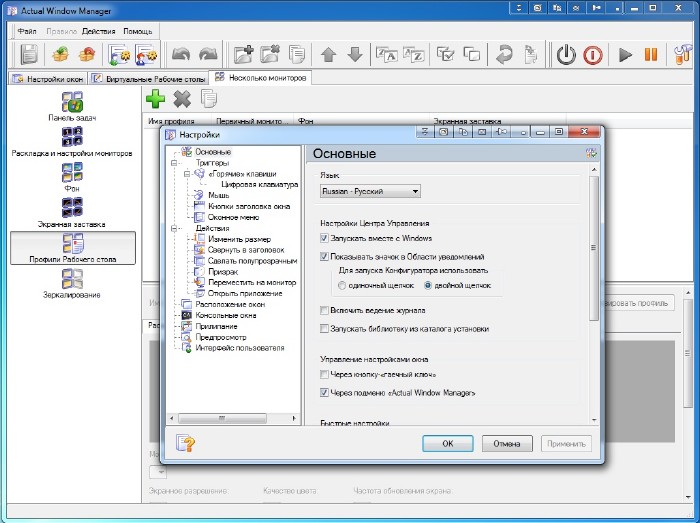This screenshot has width=700, height=523.
Task: Collapse the Действия tree node
Action: [x=174, y=228]
